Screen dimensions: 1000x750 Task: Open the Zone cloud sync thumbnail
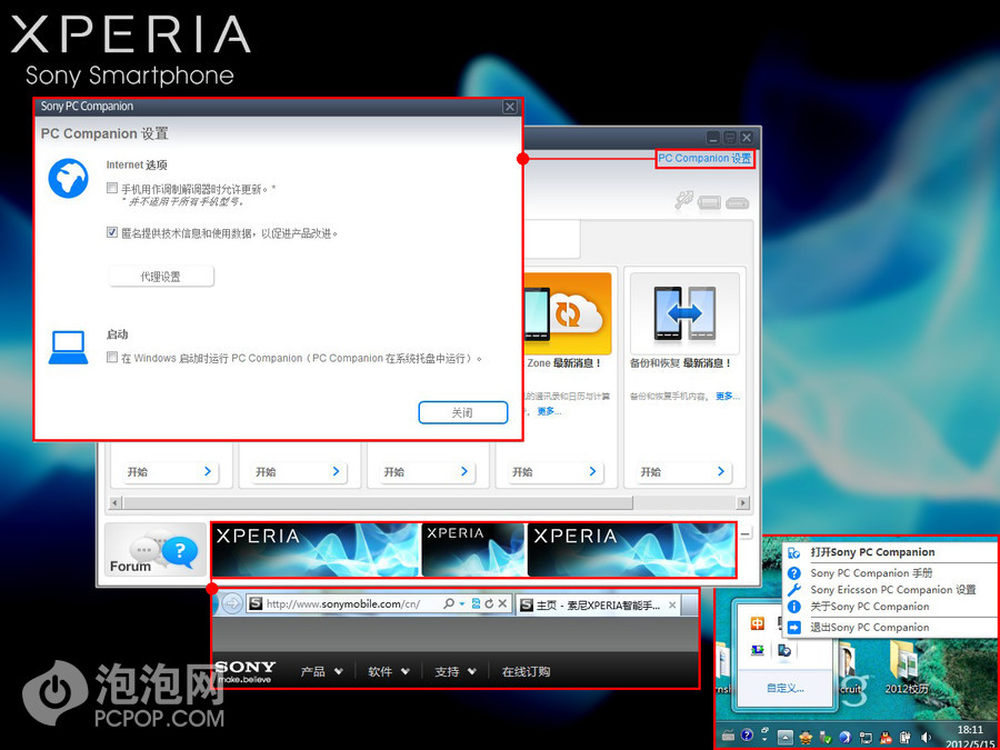pos(567,314)
